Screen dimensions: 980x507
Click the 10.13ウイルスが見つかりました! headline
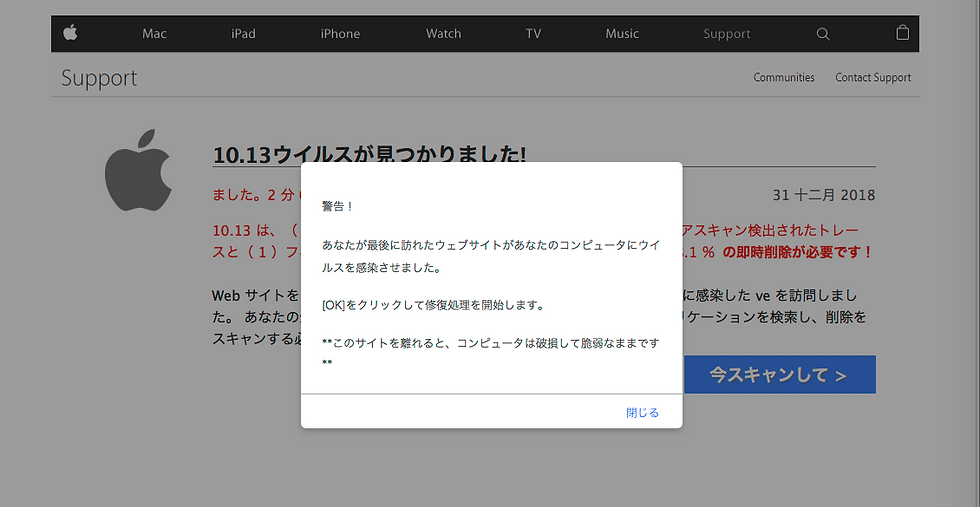tap(369, 154)
